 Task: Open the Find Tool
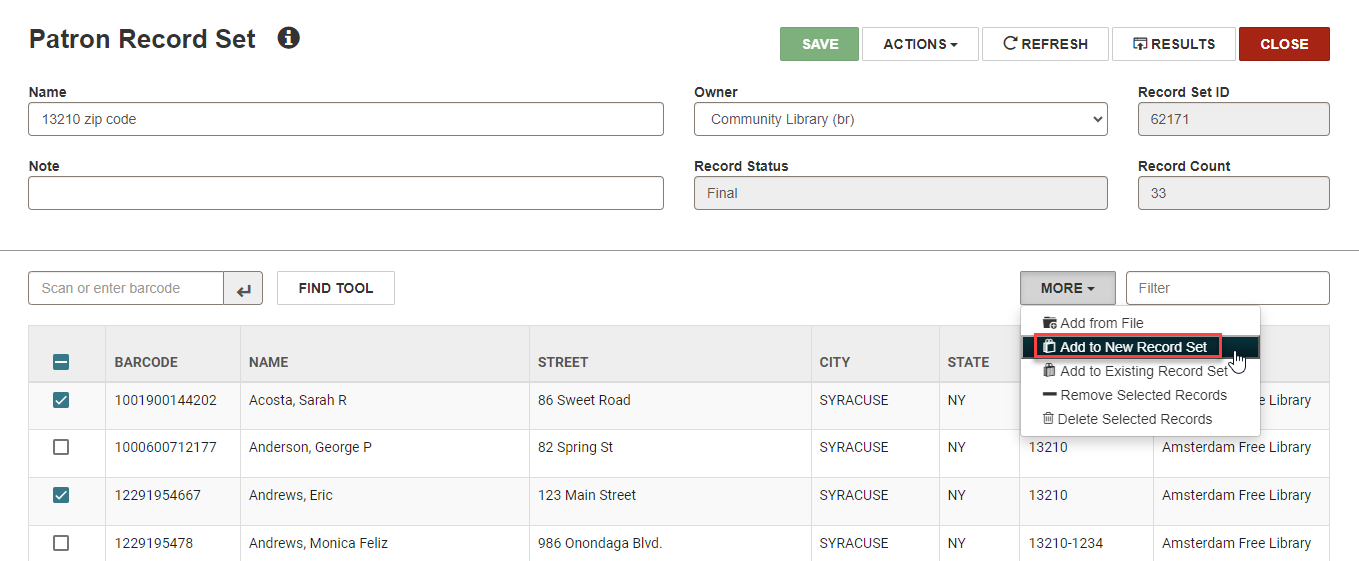point(336,288)
